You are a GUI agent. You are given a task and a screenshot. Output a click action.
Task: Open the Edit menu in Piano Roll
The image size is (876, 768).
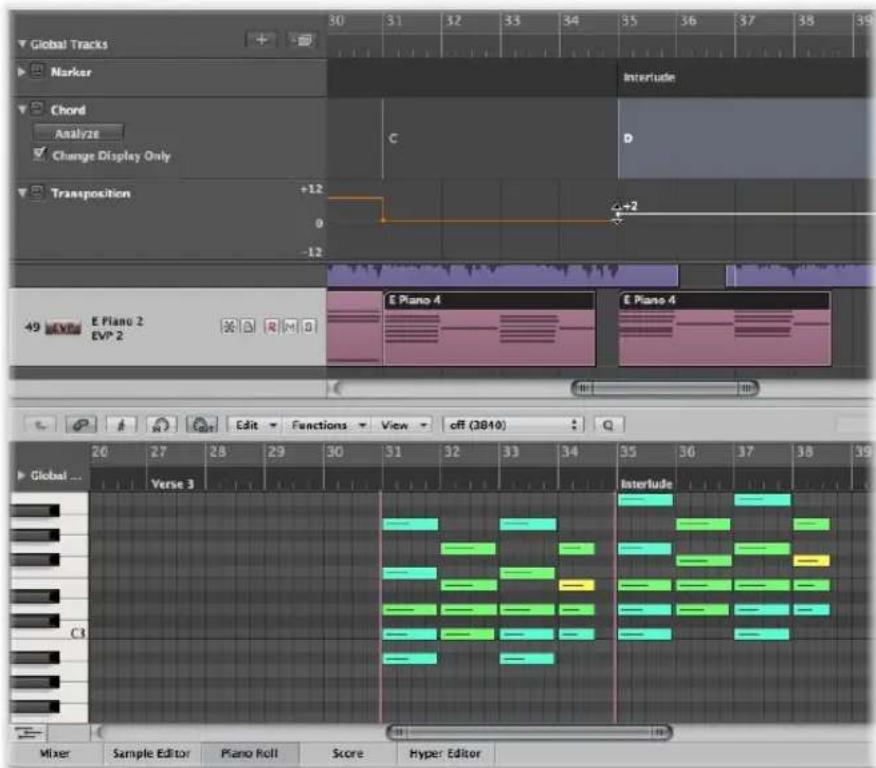(256, 426)
